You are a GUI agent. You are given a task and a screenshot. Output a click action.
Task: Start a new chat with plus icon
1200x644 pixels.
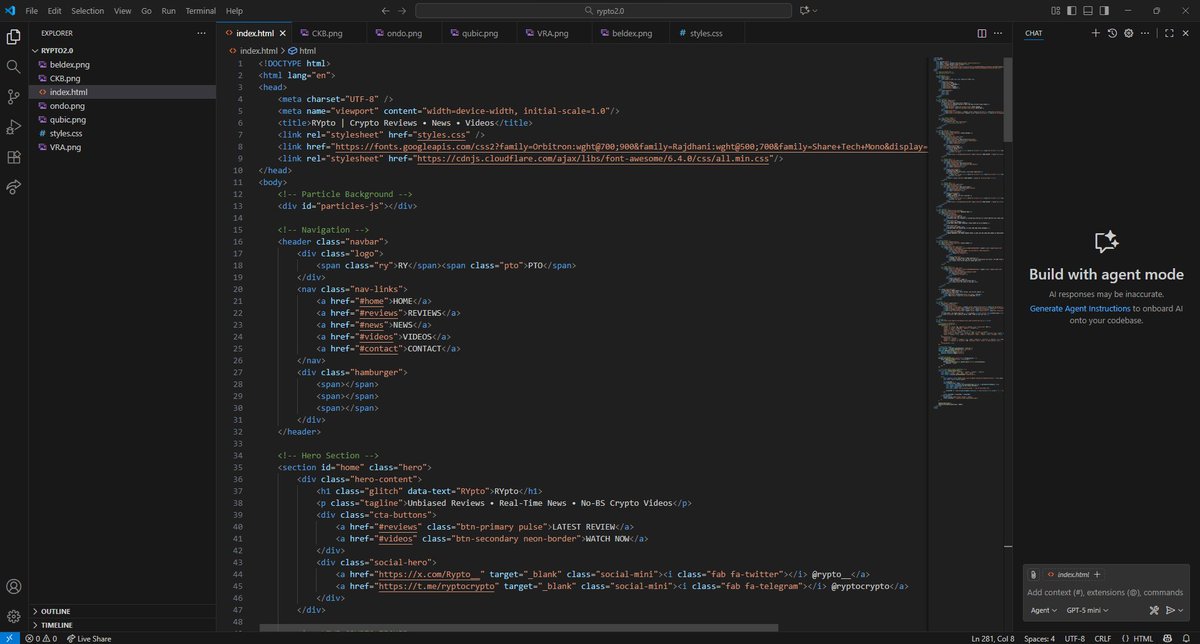1096,33
